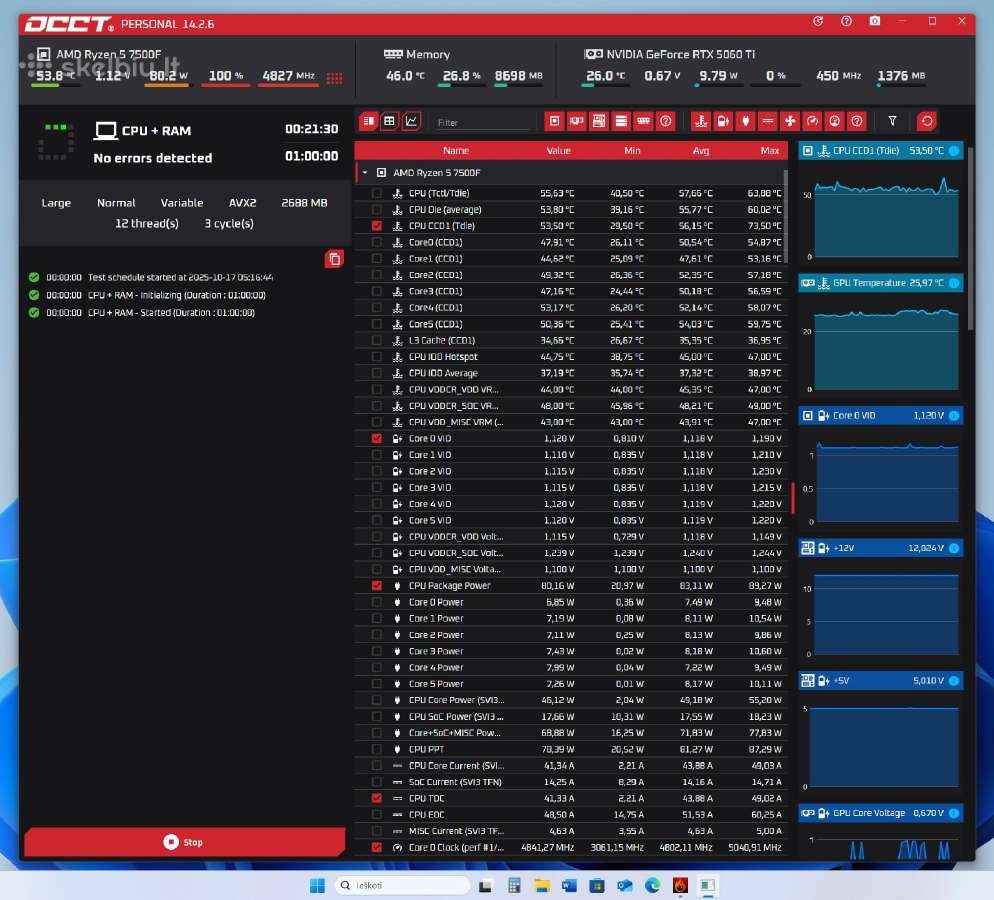The height and width of the screenshot is (900, 994).
Task: Enable graph for Core0 (CCD1) temperature
Action: [377, 242]
